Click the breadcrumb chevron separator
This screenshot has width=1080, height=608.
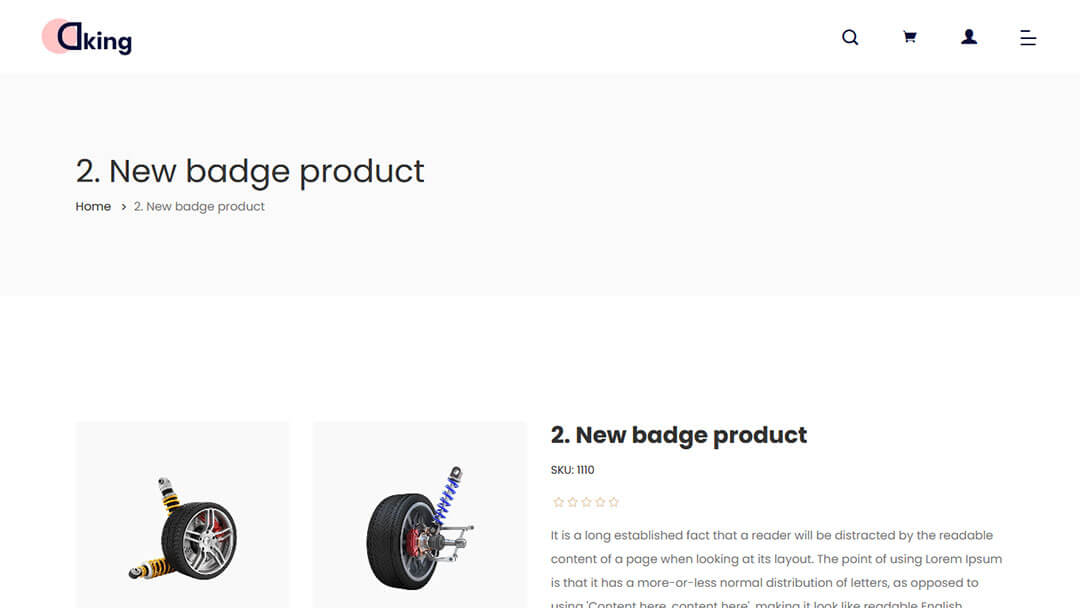(123, 207)
